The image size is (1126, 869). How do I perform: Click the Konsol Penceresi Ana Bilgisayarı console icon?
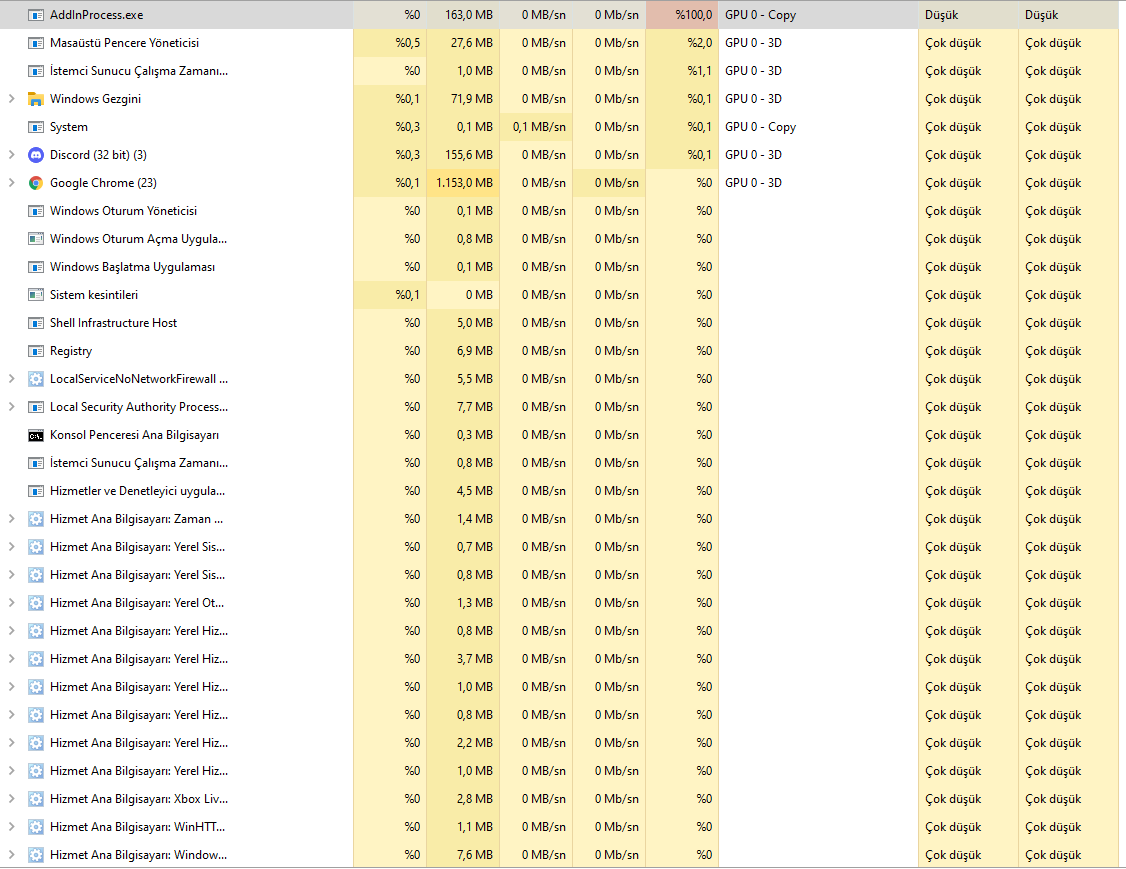pyautogui.click(x=36, y=435)
